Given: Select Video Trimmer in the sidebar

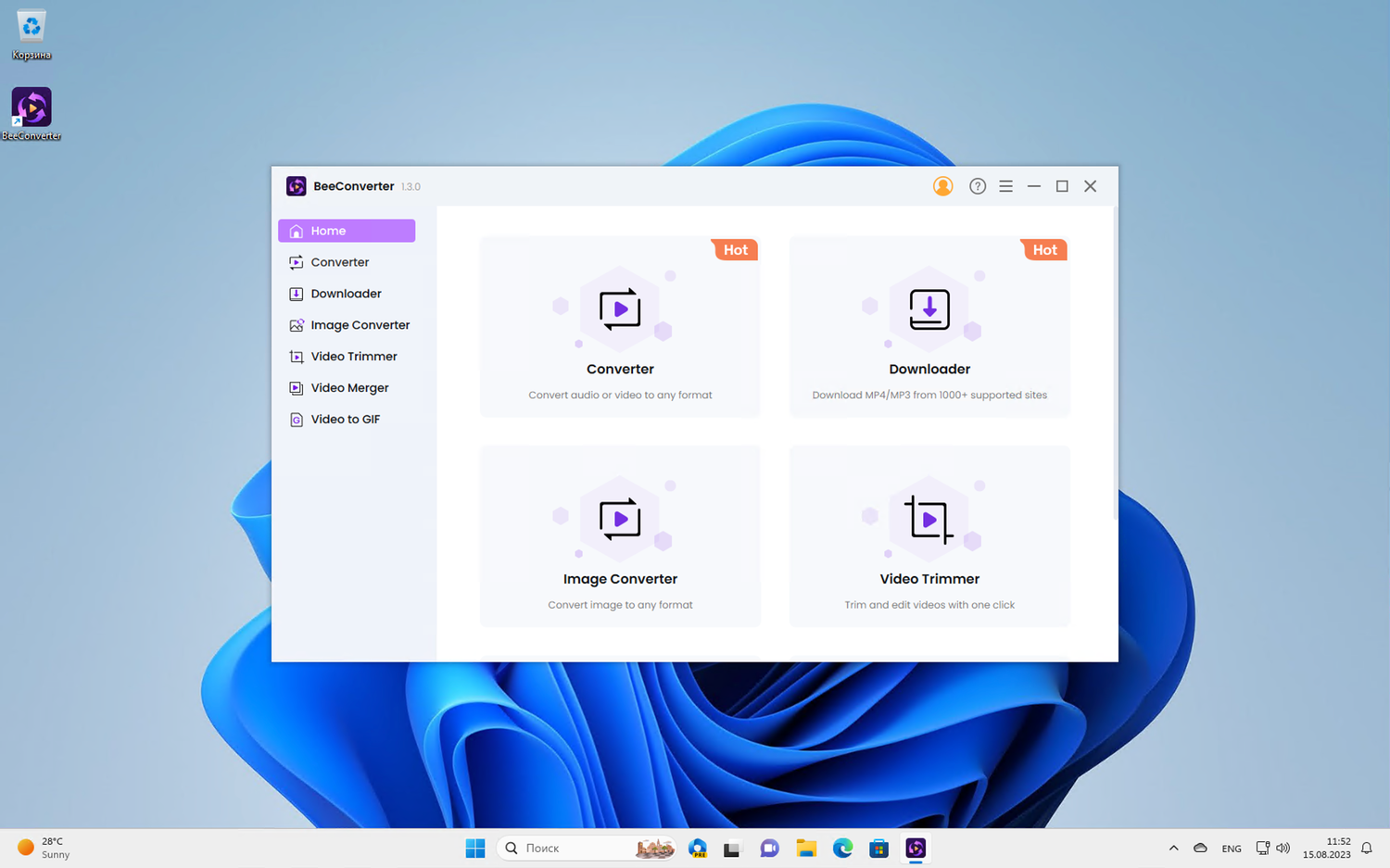Looking at the screenshot, I should [x=347, y=357].
